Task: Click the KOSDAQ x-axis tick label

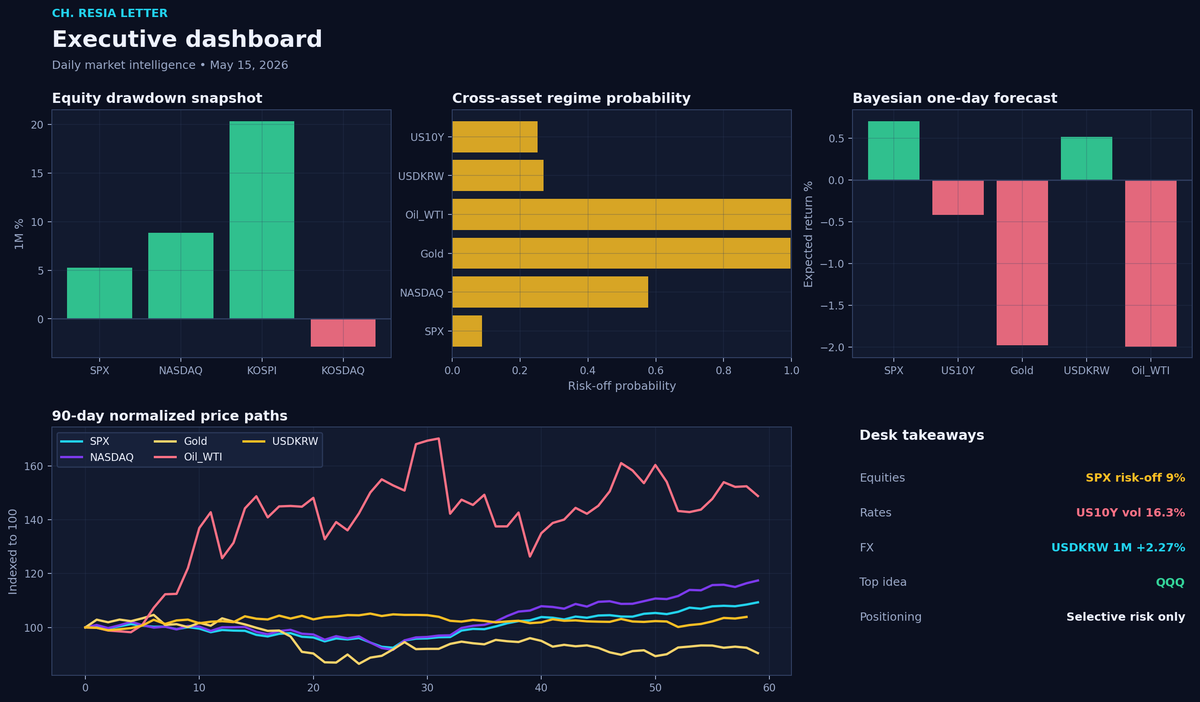Action: pyautogui.click(x=343, y=370)
